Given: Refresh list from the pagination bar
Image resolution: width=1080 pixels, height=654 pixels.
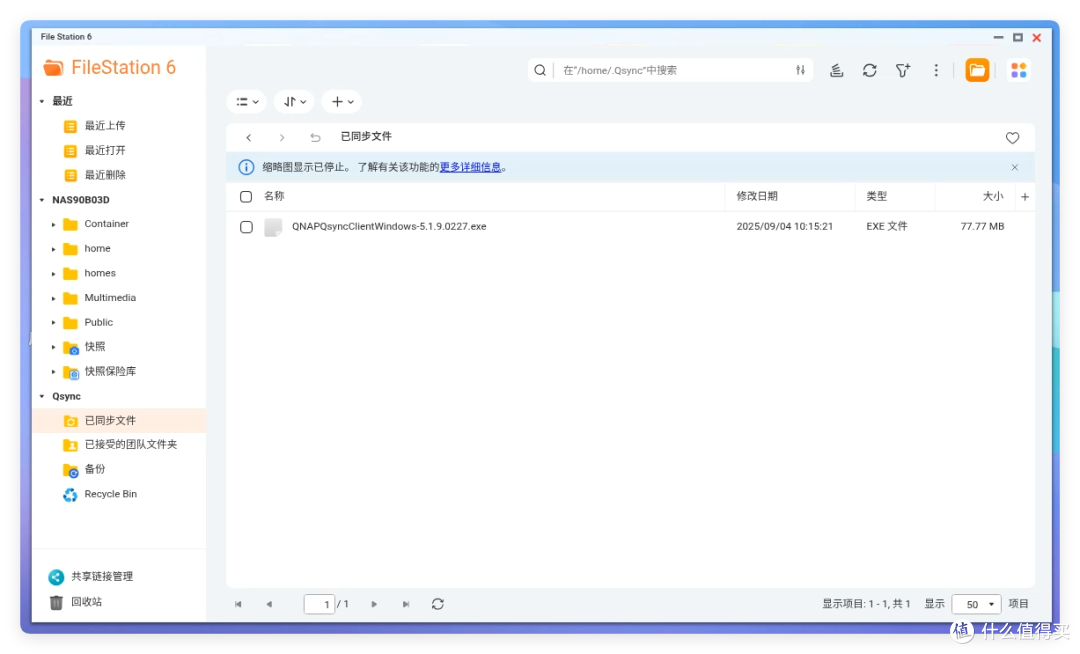Looking at the screenshot, I should 437,604.
